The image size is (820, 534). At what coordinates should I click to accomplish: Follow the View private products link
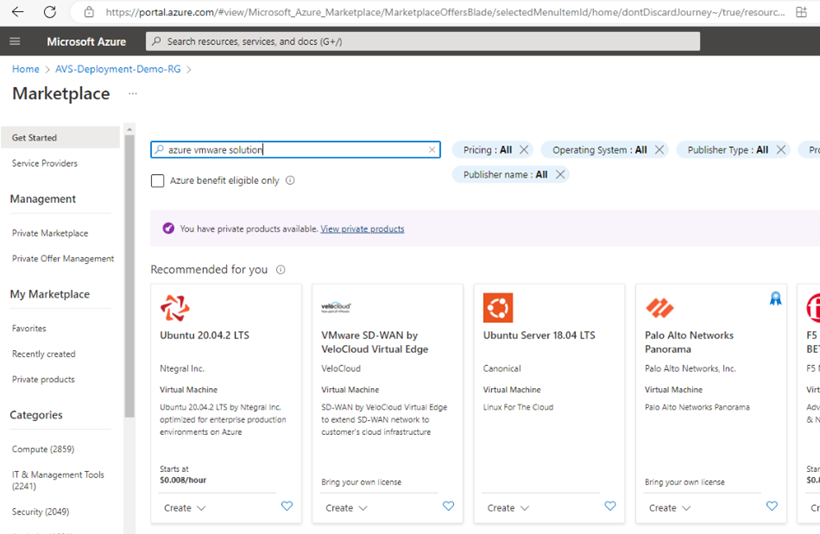point(362,229)
